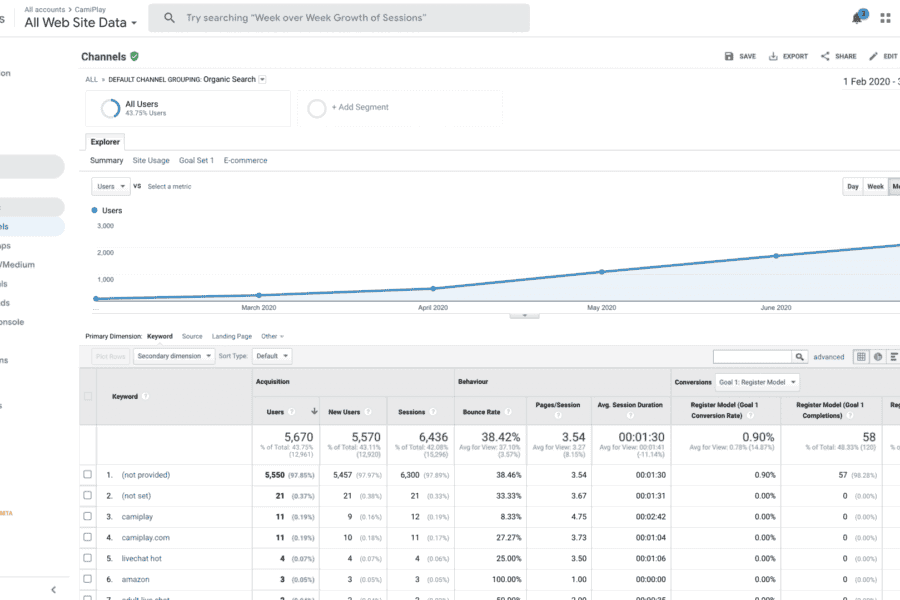Switch to pie chart percentage view

click(878, 356)
